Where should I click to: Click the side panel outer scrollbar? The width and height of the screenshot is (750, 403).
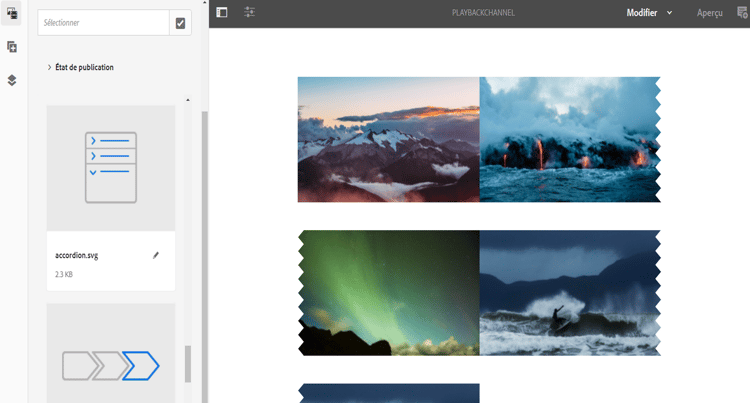[x=205, y=257]
